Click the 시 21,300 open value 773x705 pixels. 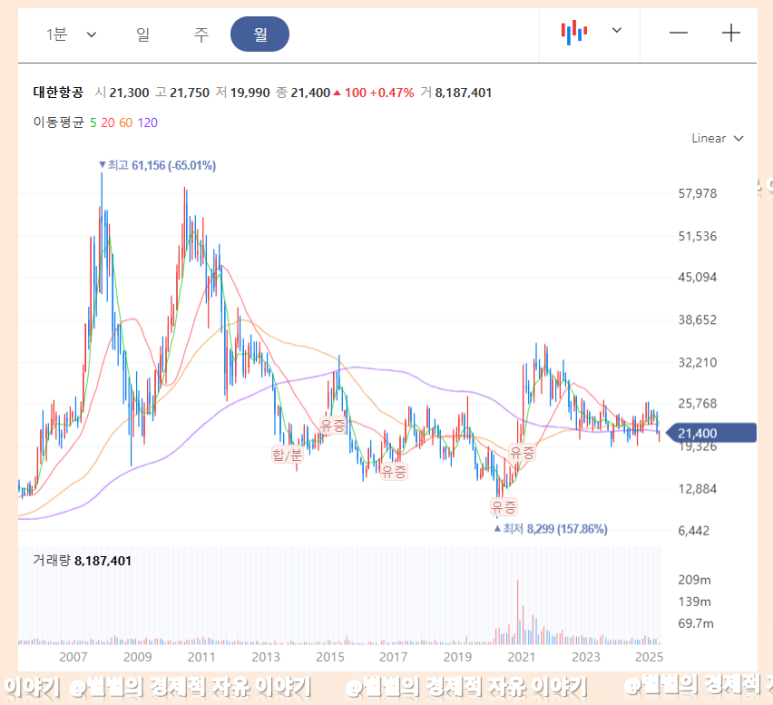coord(122,93)
